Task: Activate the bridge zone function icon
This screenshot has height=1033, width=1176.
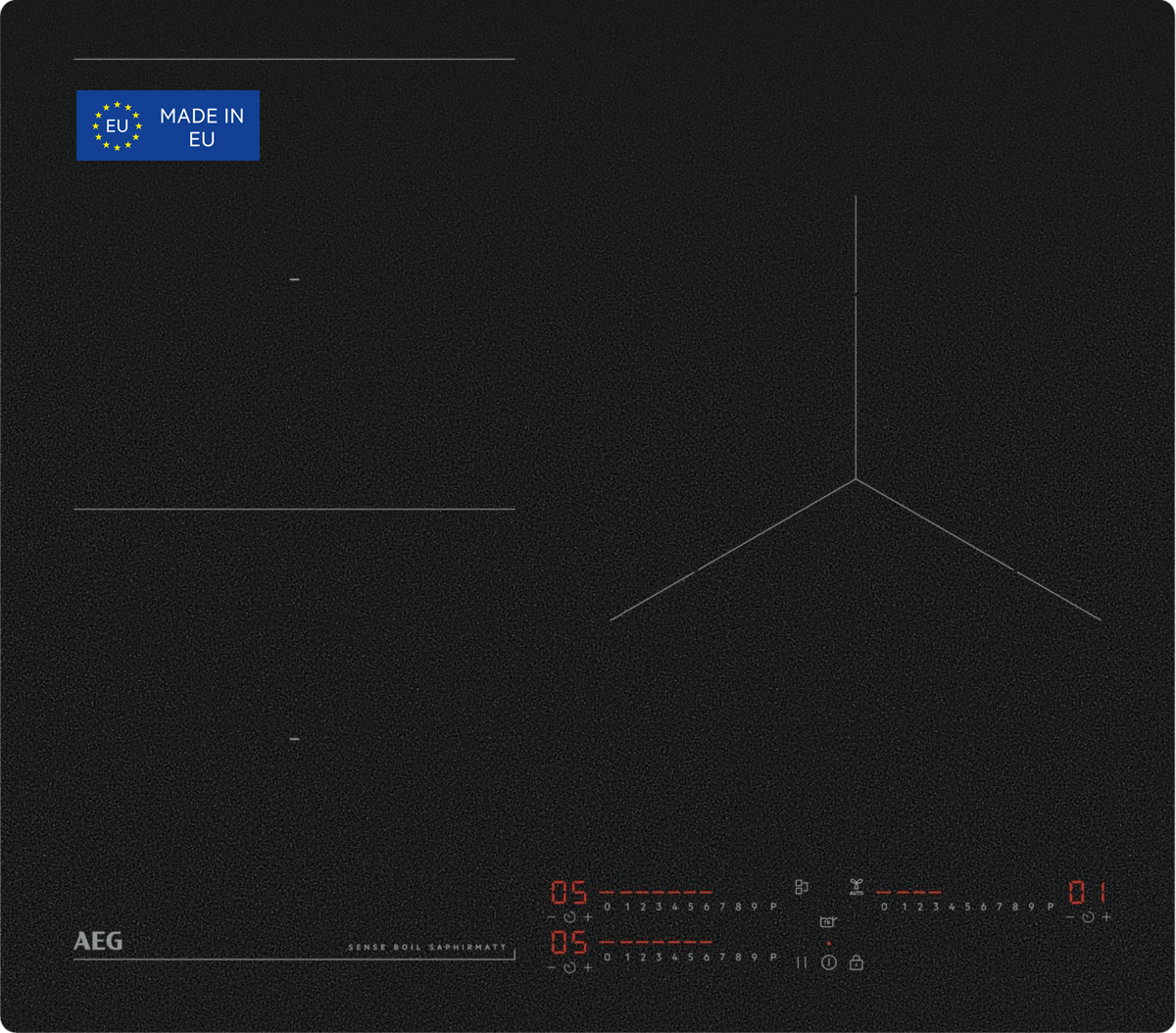Action: pyautogui.click(x=802, y=887)
